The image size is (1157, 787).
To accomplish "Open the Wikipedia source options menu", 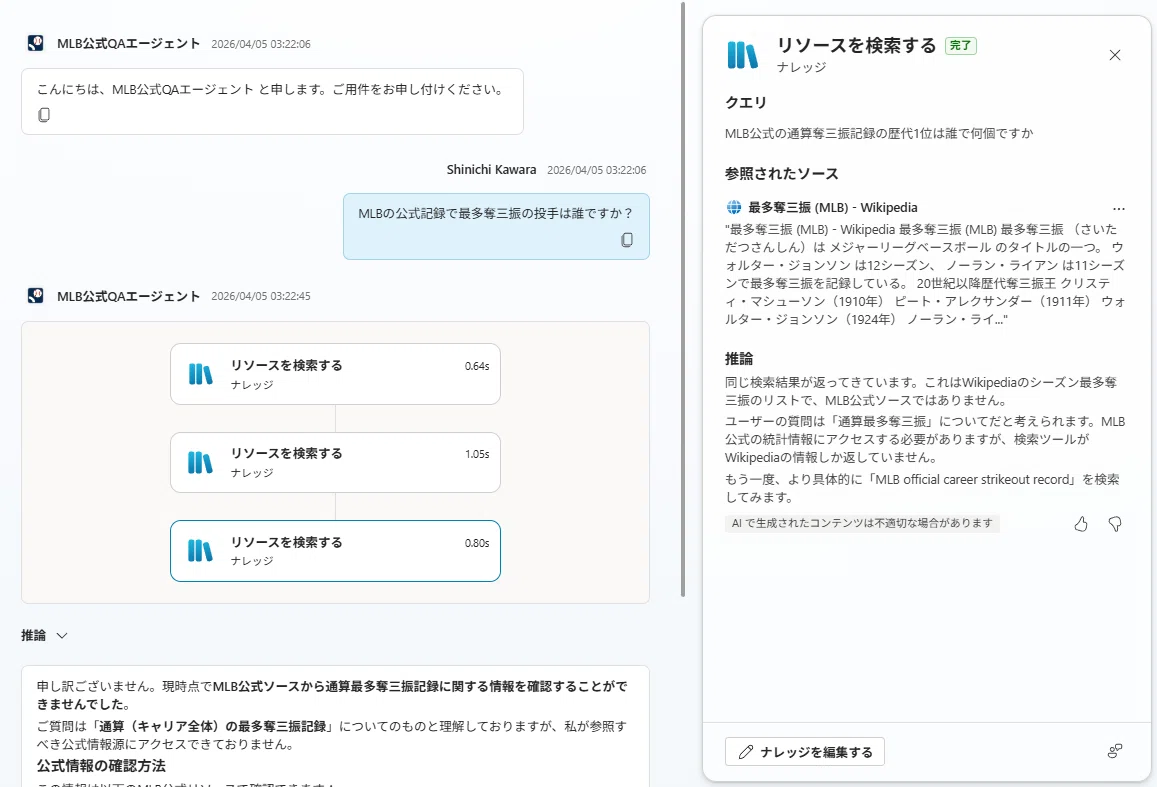I will coord(1119,208).
